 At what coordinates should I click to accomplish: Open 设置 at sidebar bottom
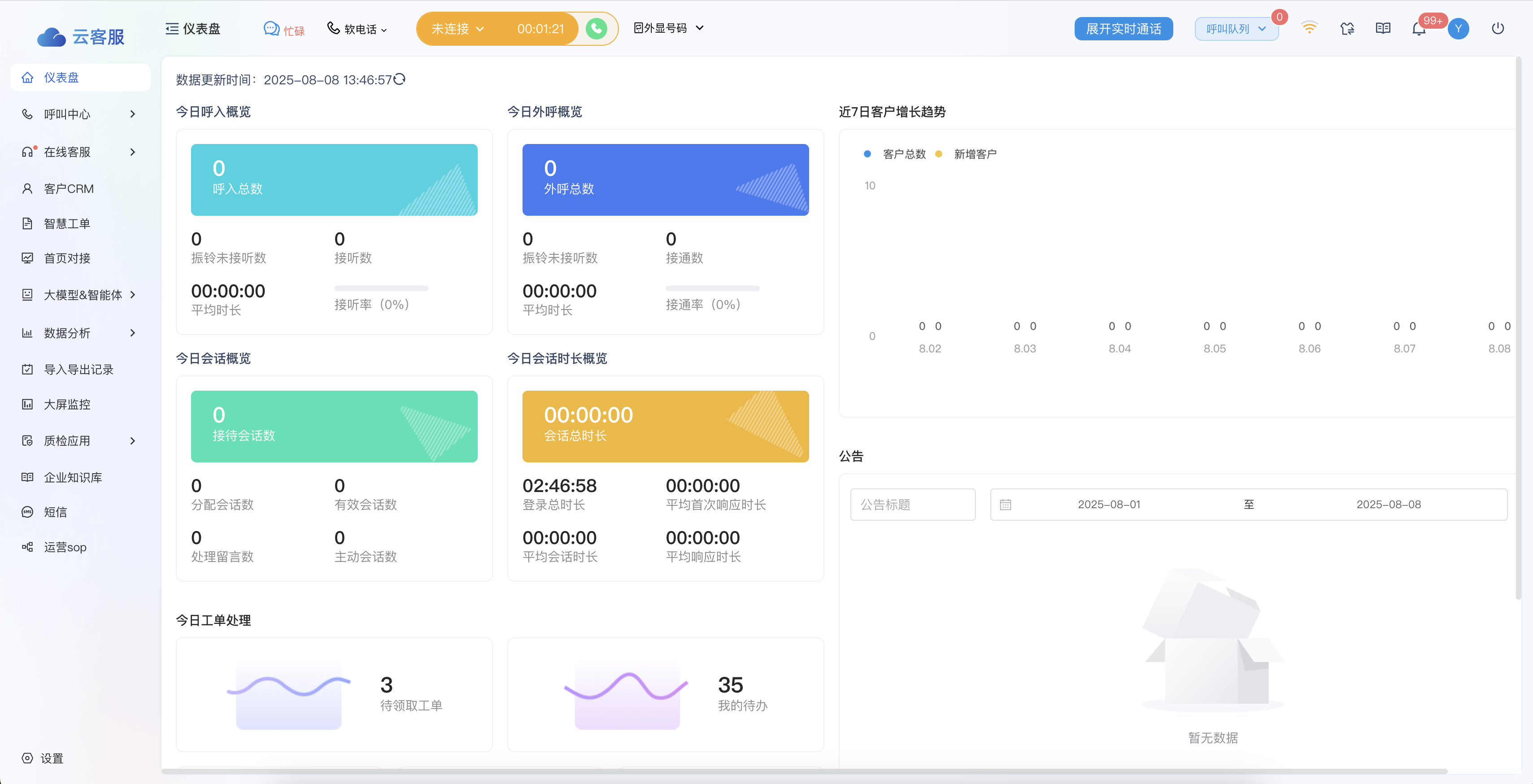pos(43,758)
